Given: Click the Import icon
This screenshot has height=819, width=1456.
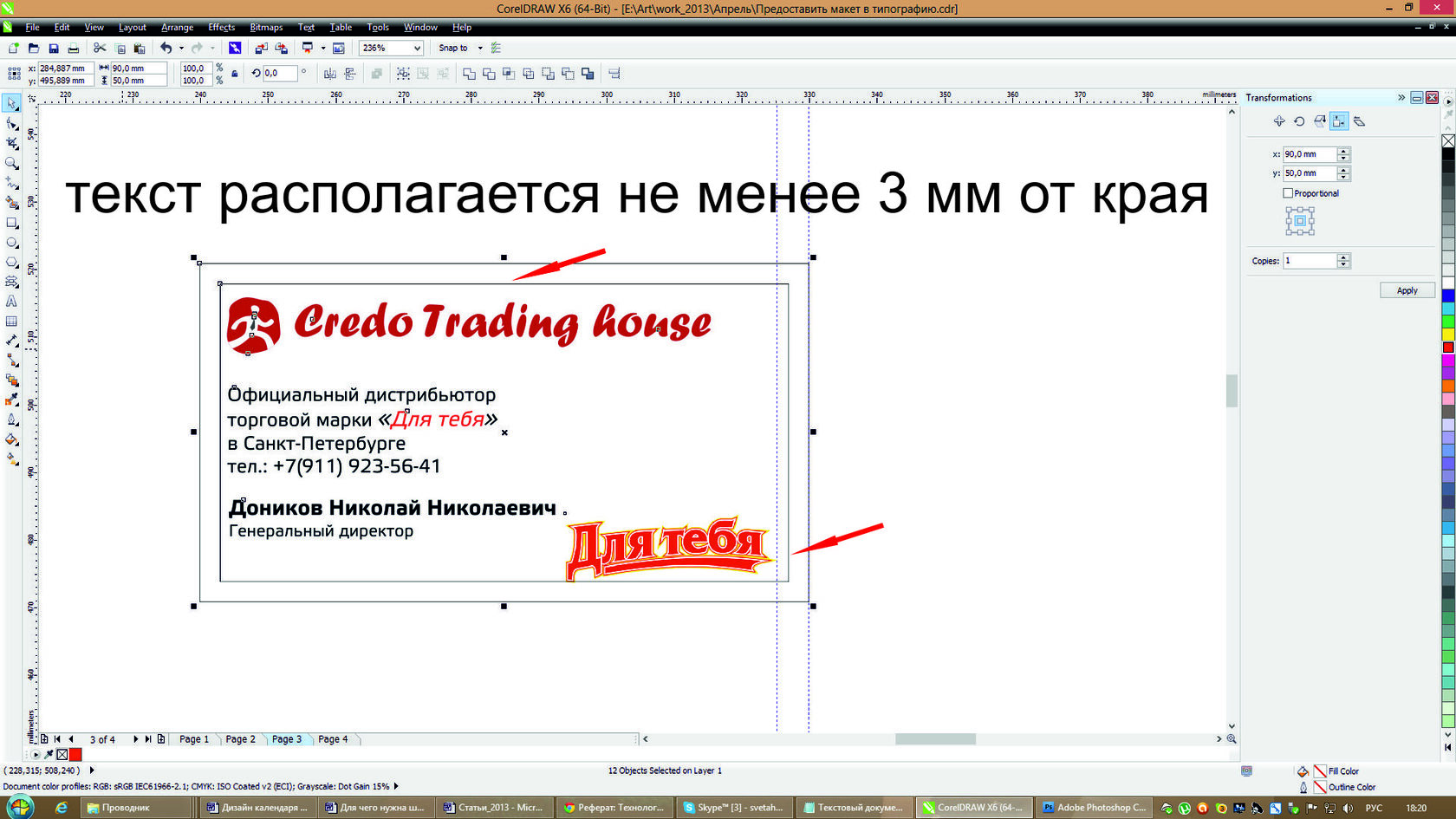Looking at the screenshot, I should (x=261, y=49).
